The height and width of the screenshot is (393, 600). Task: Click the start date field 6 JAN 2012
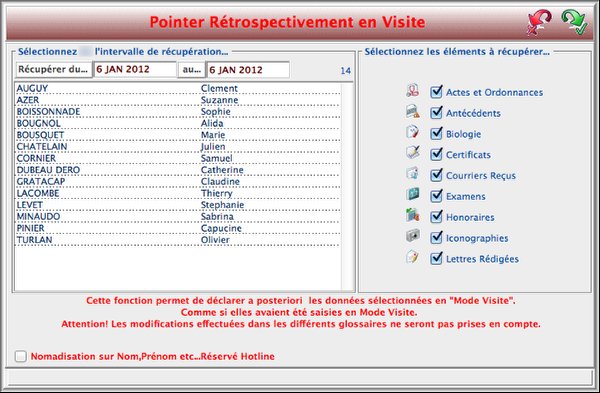pos(135,69)
